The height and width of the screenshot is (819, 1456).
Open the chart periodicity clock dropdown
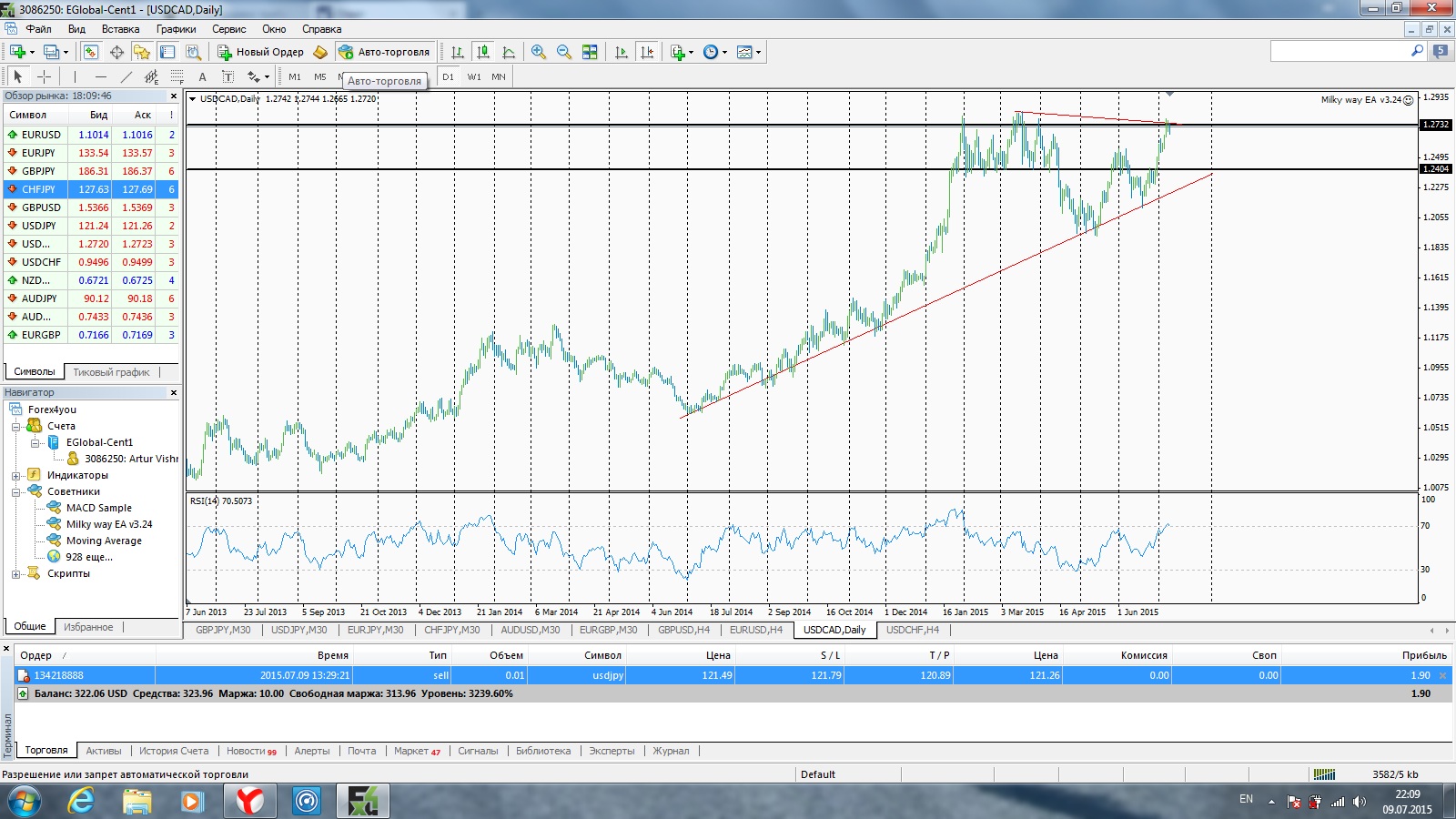[x=715, y=52]
